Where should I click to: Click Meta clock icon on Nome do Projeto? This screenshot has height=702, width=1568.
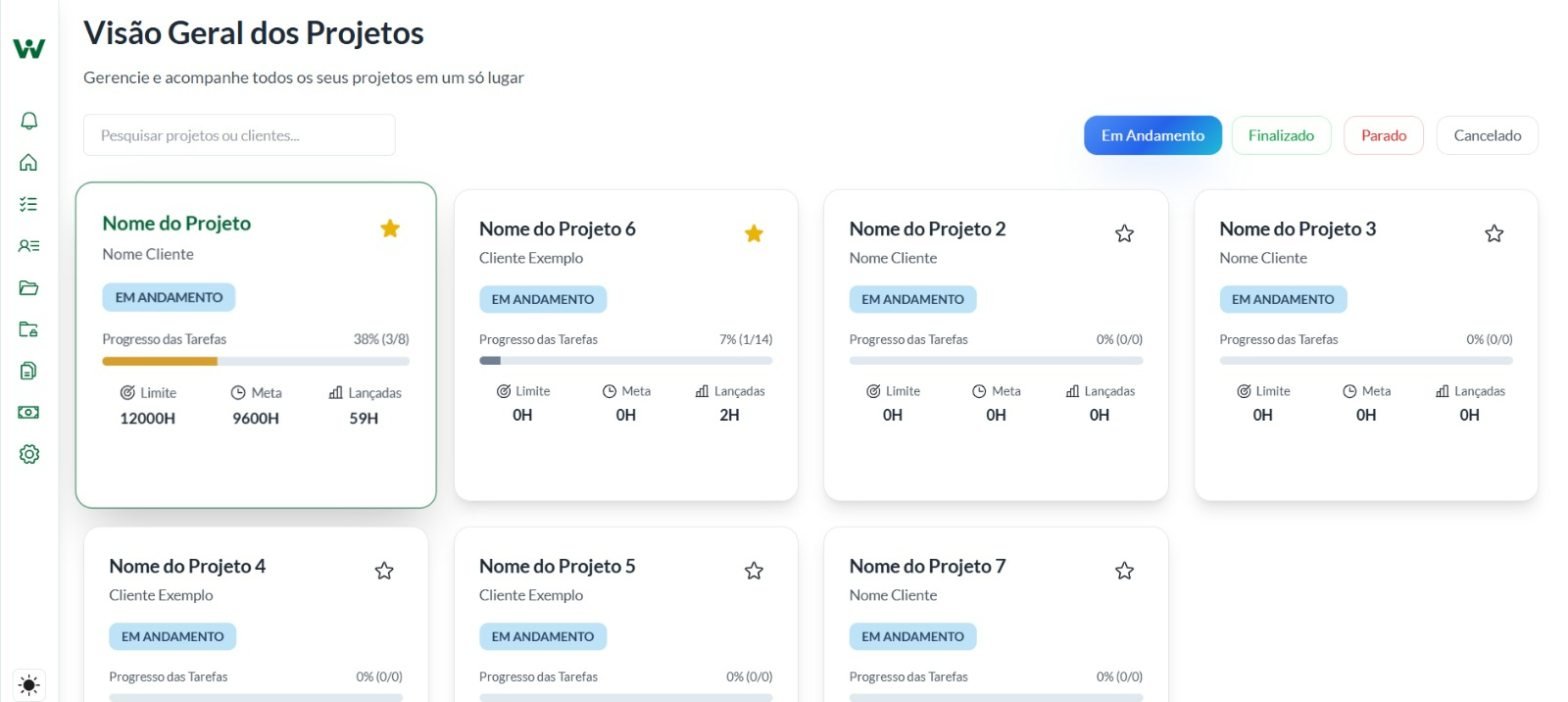pos(238,392)
